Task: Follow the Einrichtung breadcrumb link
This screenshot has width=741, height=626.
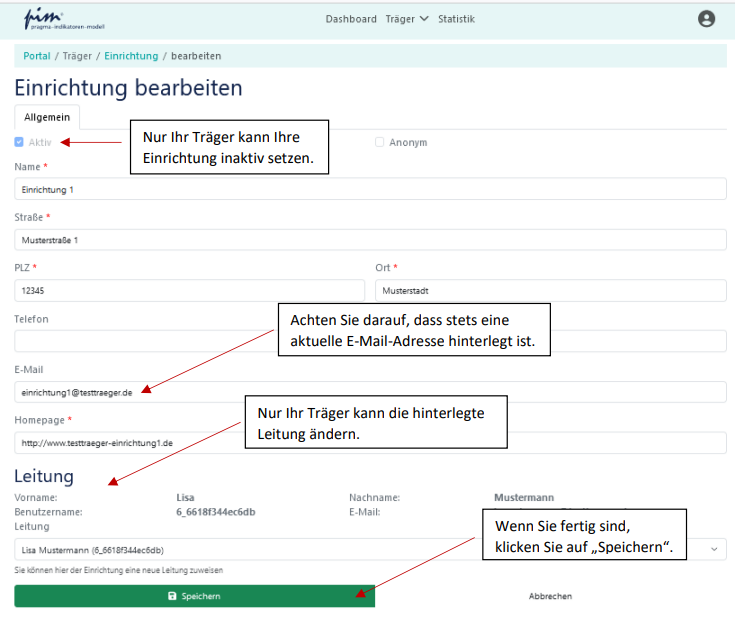Action: (x=131, y=56)
